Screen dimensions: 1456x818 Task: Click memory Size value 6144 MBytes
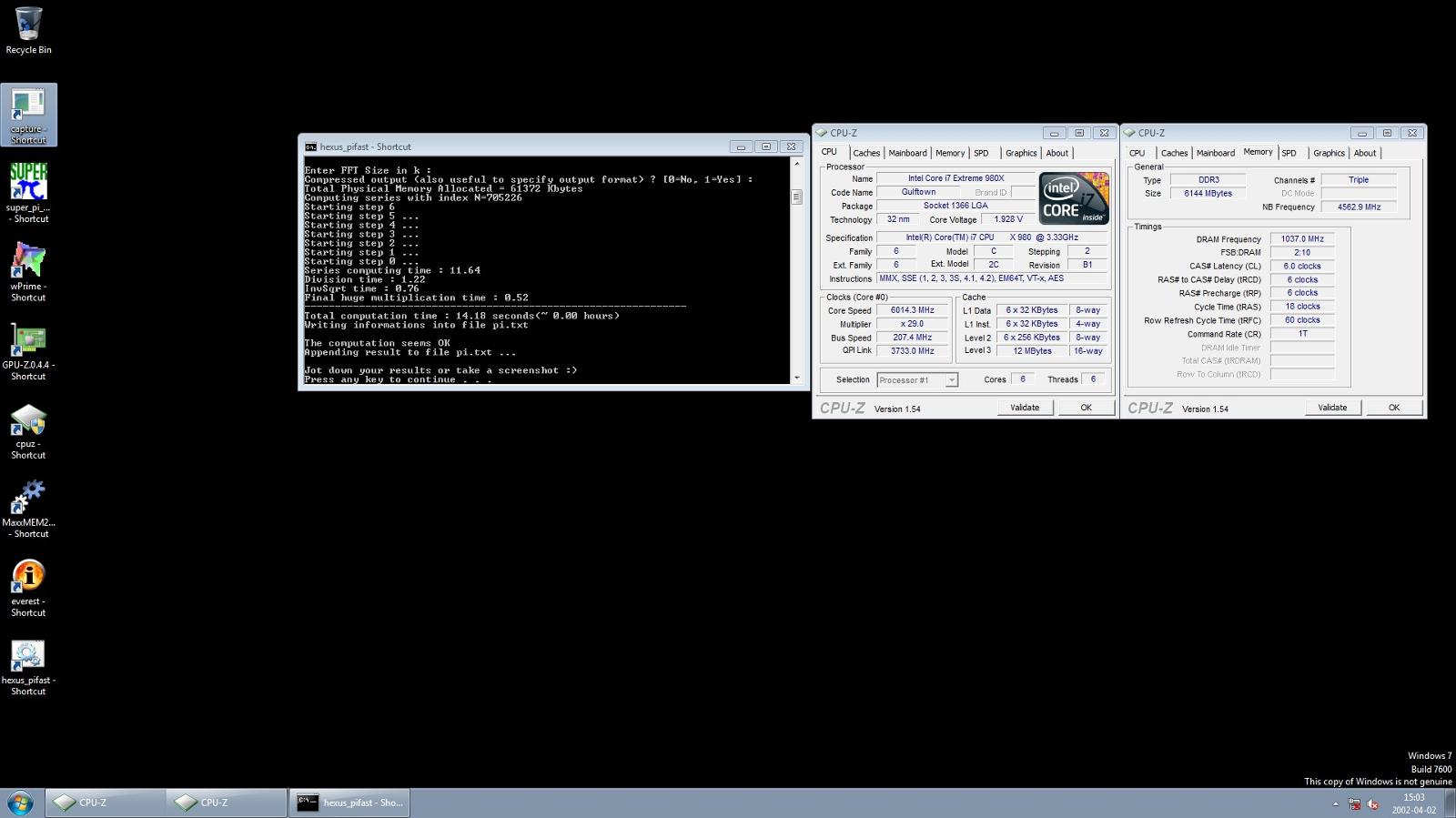click(x=1208, y=194)
